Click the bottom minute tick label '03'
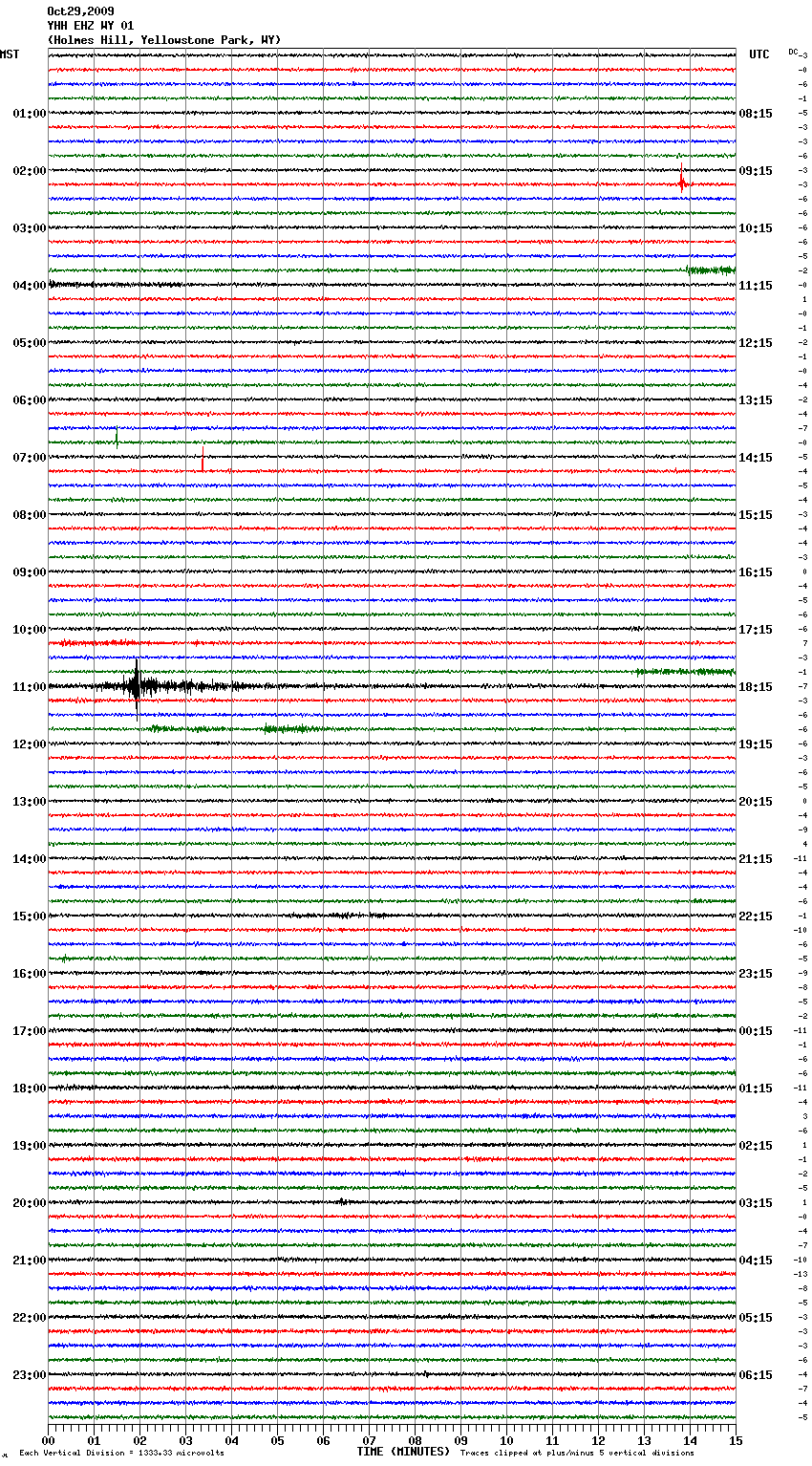The height and width of the screenshot is (1466, 812). coord(186,1440)
